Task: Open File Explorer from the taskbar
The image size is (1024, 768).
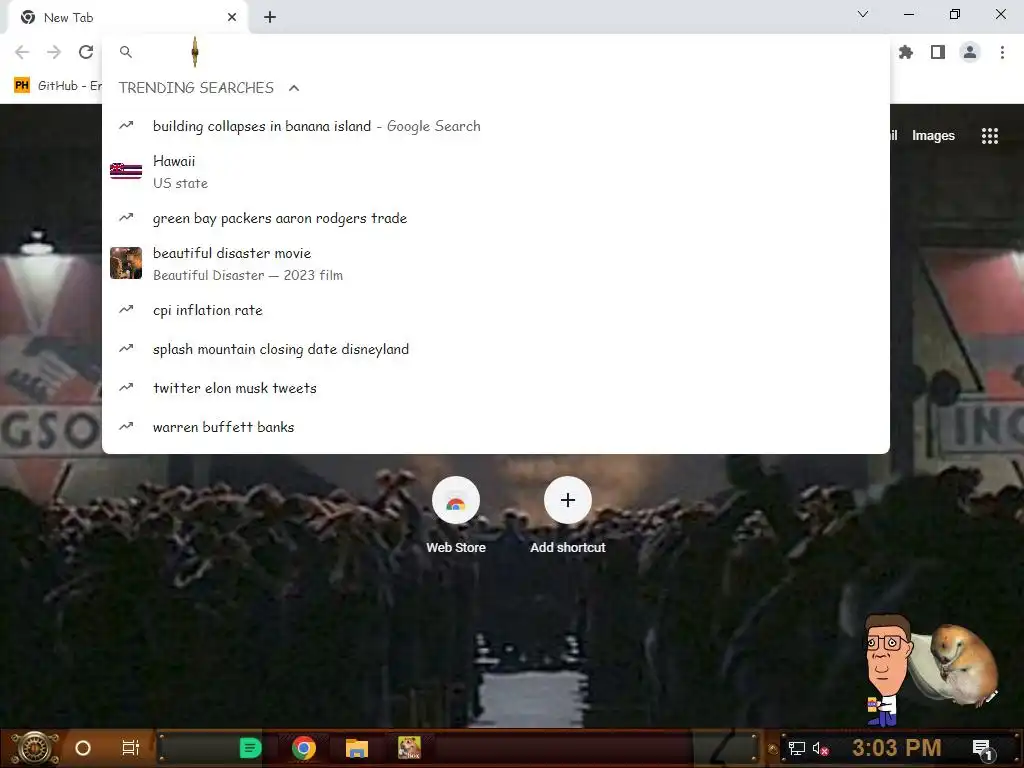Action: click(357, 748)
